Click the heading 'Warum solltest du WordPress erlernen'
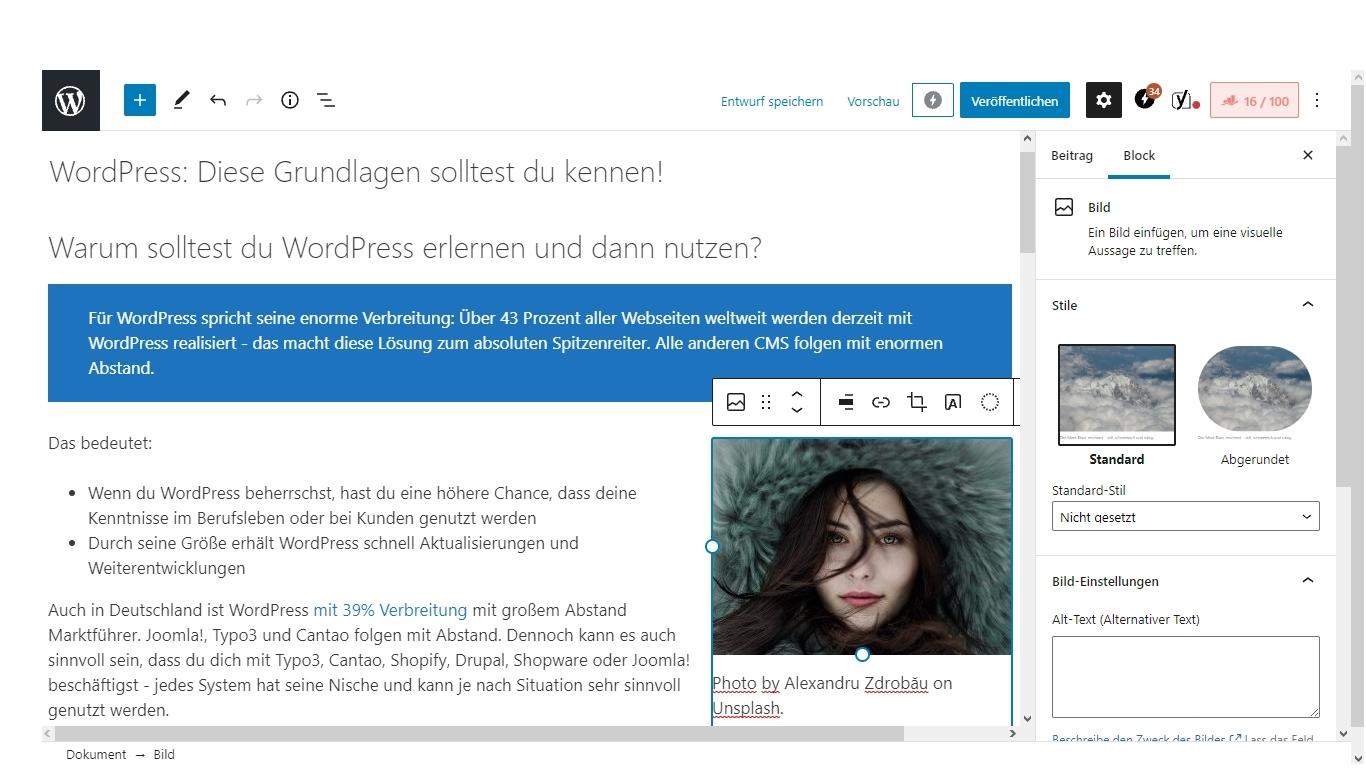The image size is (1366, 768). (405, 248)
